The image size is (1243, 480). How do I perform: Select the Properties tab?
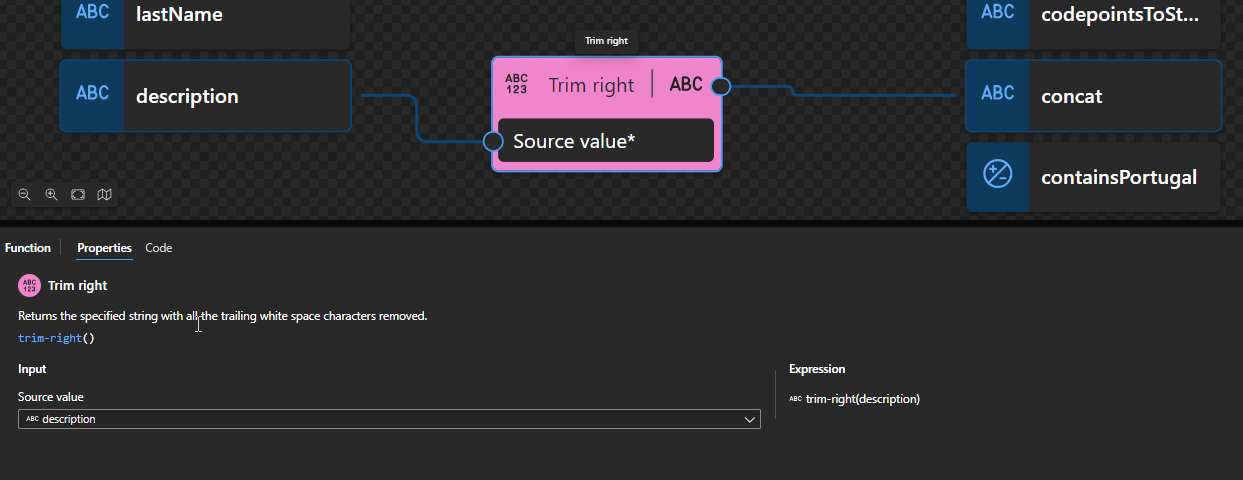(104, 248)
